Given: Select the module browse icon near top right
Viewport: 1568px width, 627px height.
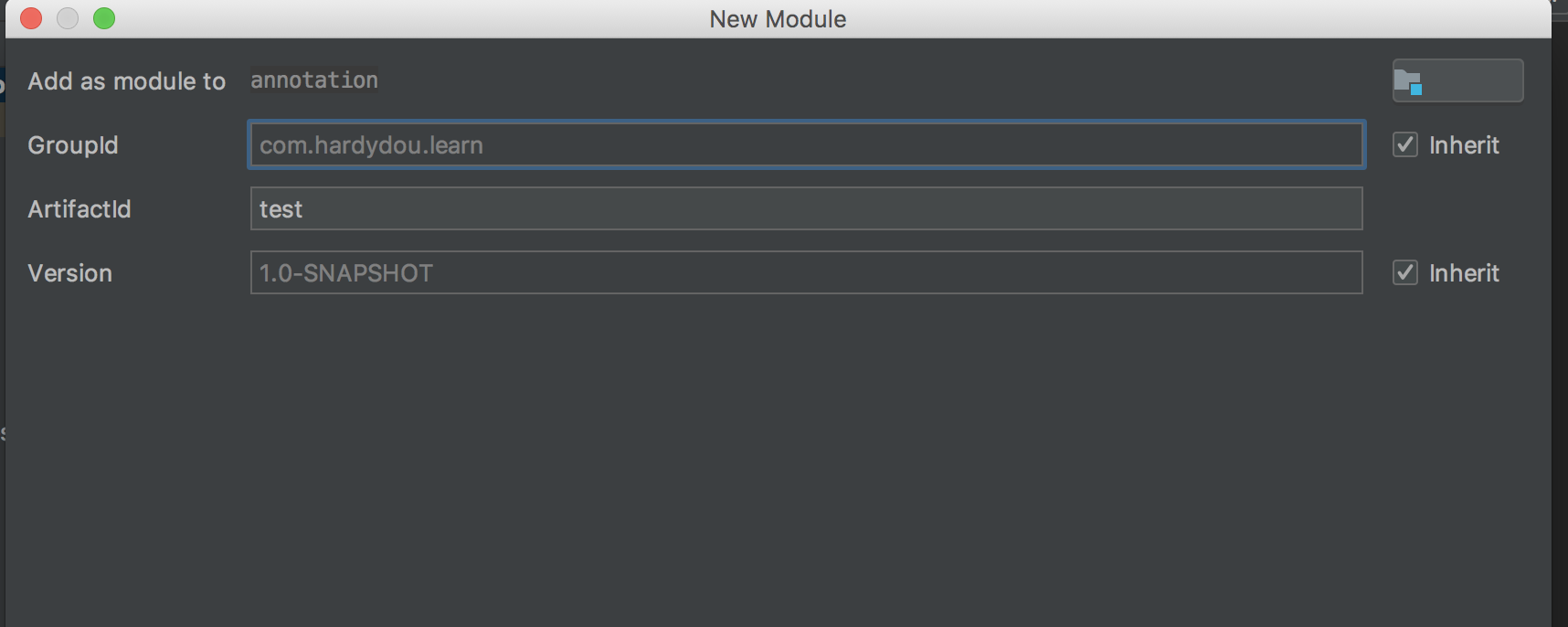Looking at the screenshot, I should click(1457, 80).
